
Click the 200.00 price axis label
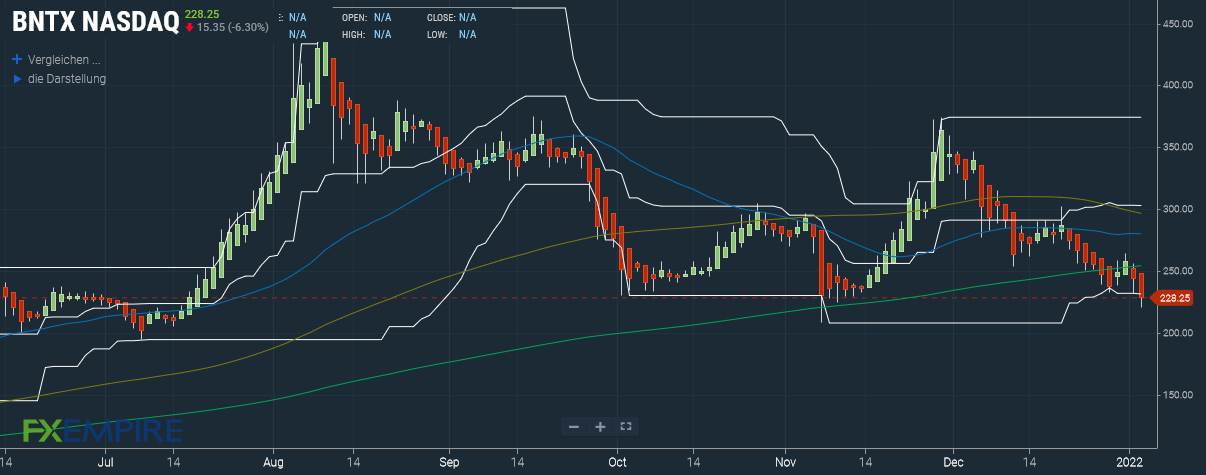1179,333
